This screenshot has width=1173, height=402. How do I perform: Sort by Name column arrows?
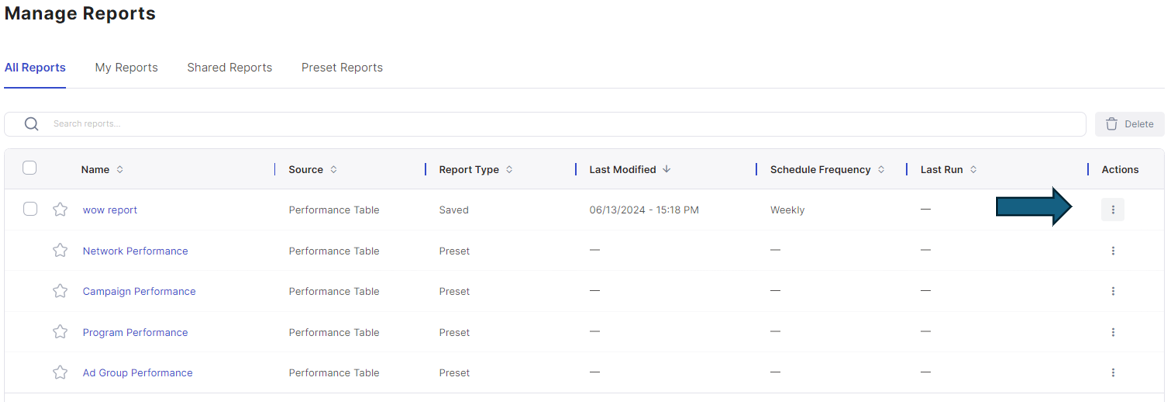[x=120, y=170]
